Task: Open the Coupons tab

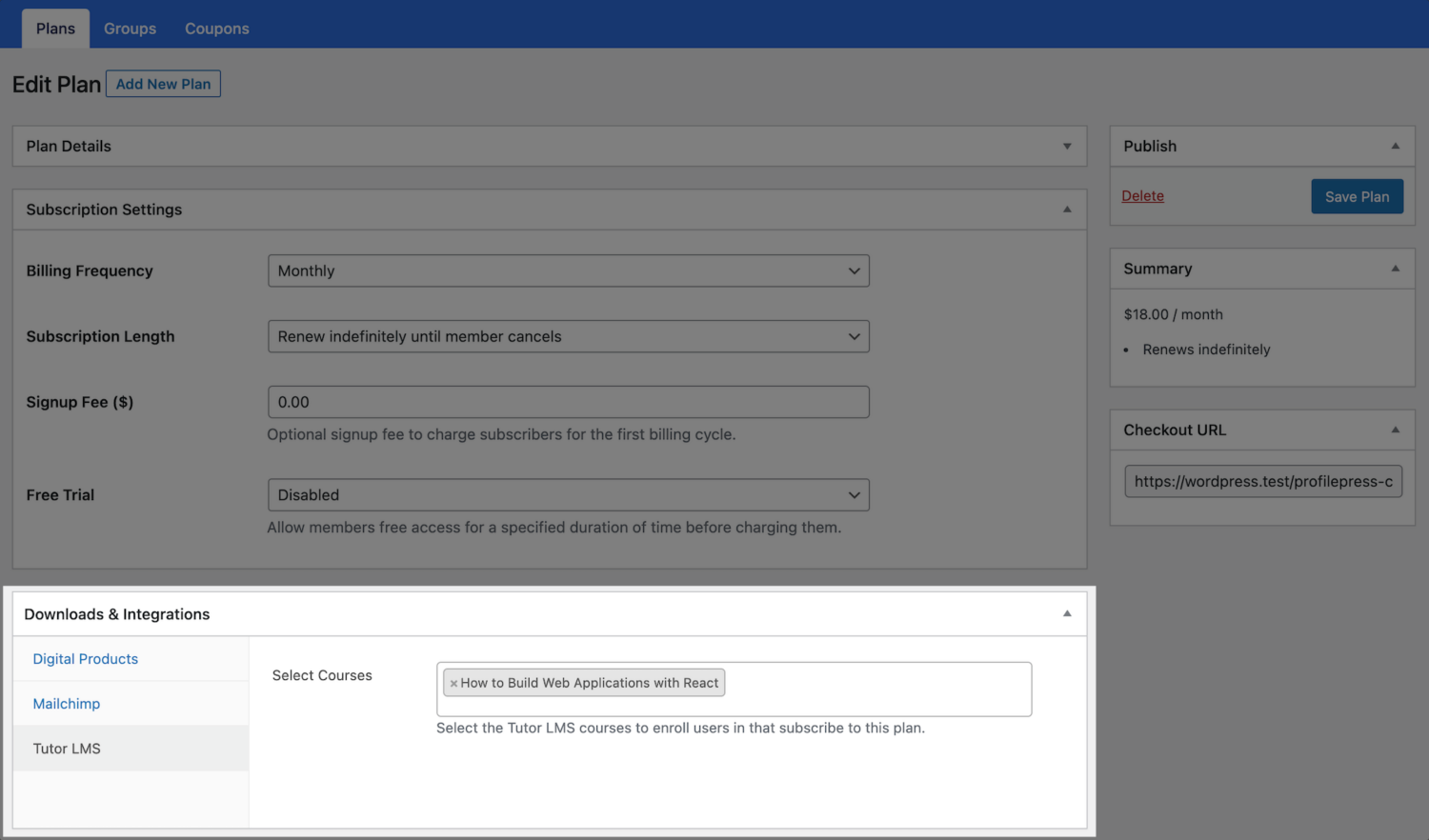Action: click(217, 29)
